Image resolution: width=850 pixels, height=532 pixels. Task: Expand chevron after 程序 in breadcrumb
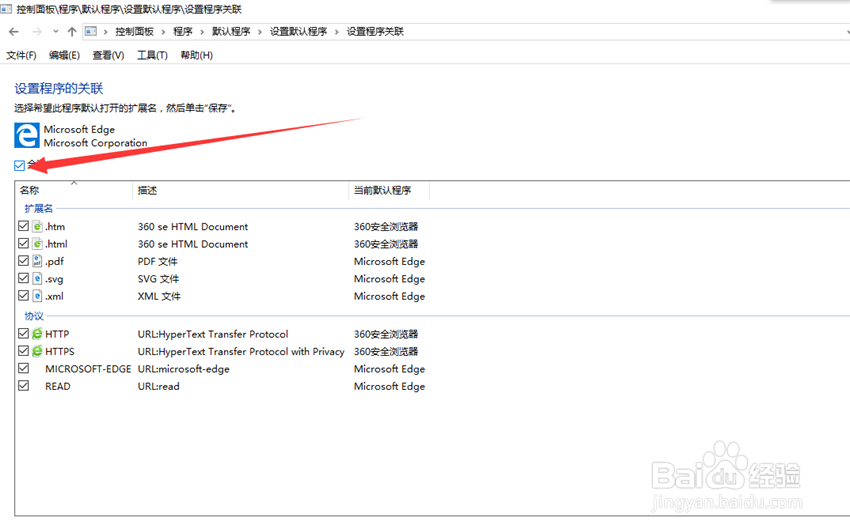202,32
